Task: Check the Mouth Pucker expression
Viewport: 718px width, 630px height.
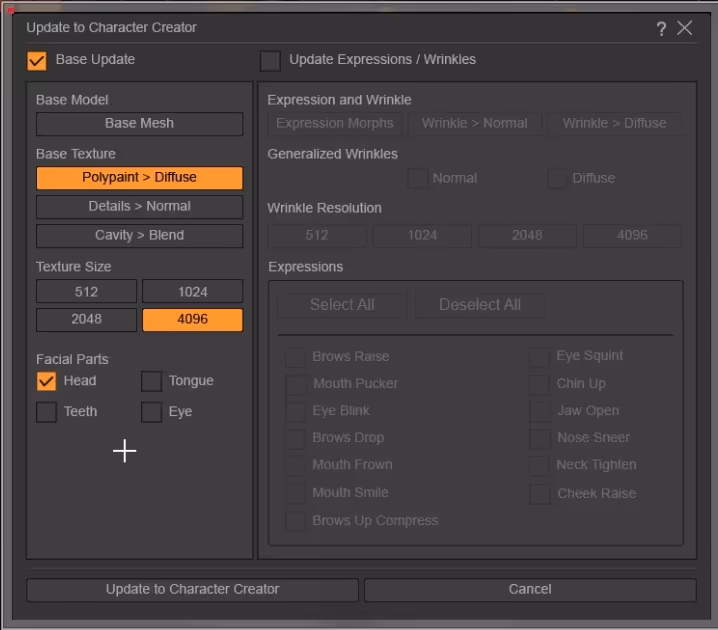Action: tap(295, 384)
